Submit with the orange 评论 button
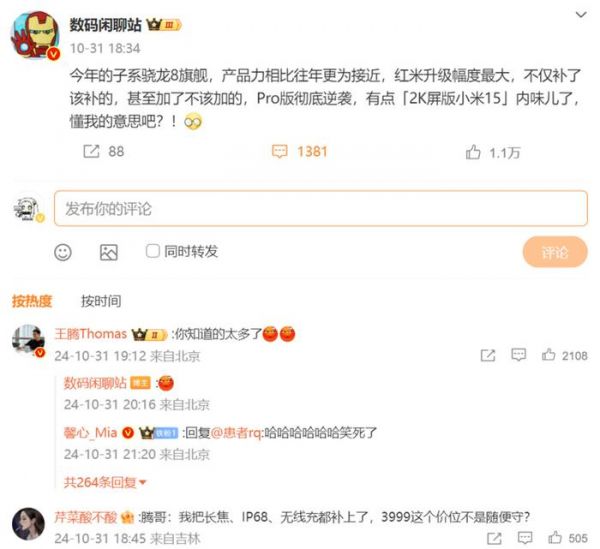The image size is (600, 549). click(555, 253)
